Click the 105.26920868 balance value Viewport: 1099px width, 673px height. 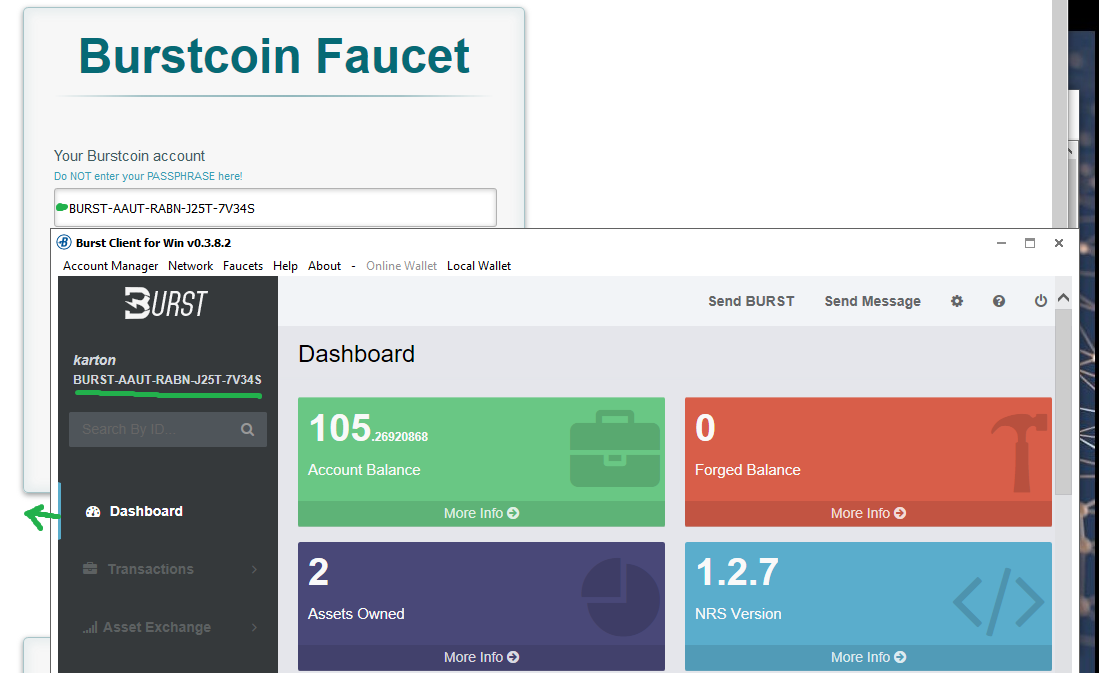pos(368,428)
